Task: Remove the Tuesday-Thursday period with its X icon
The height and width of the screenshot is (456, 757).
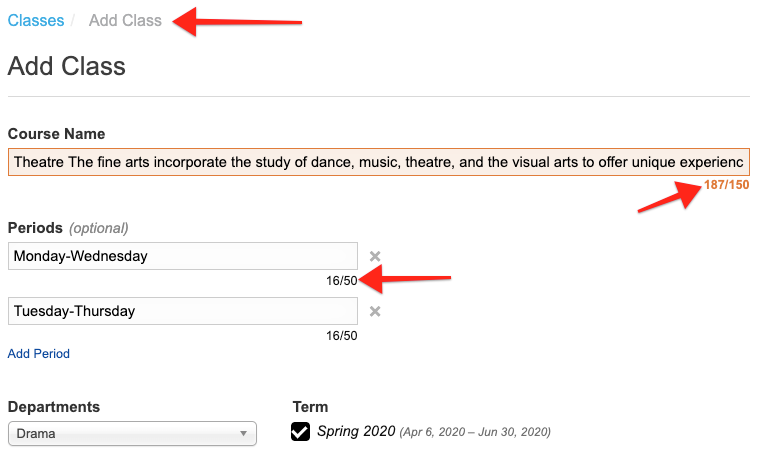Action: point(375,311)
